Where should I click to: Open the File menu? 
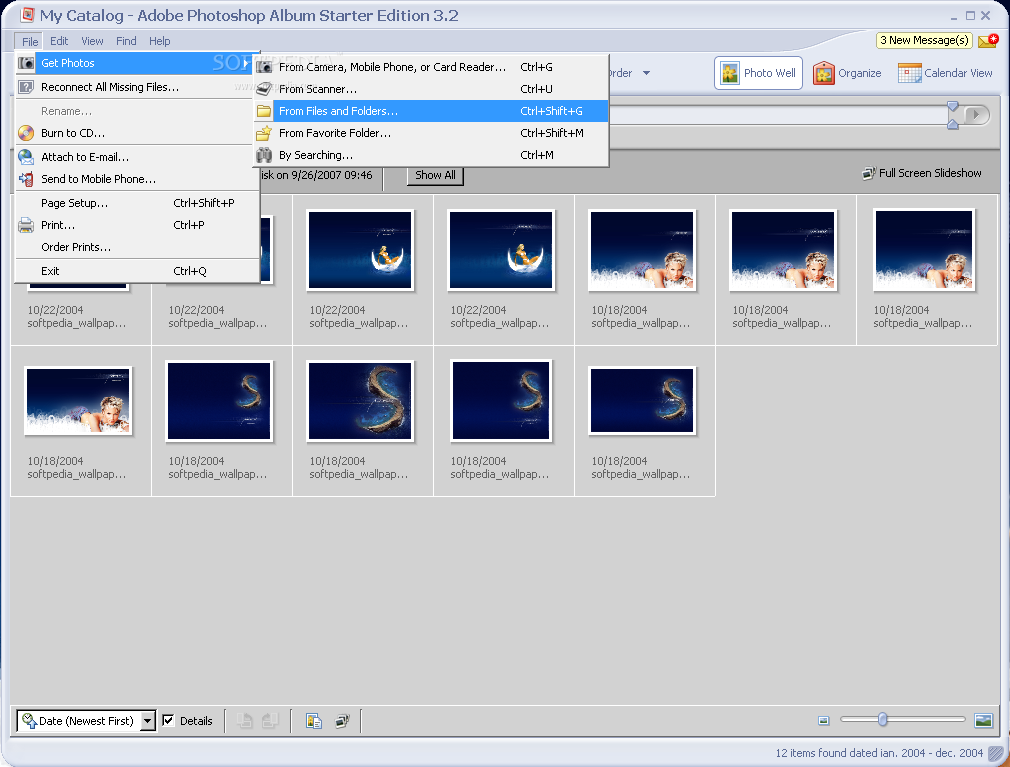pos(30,41)
